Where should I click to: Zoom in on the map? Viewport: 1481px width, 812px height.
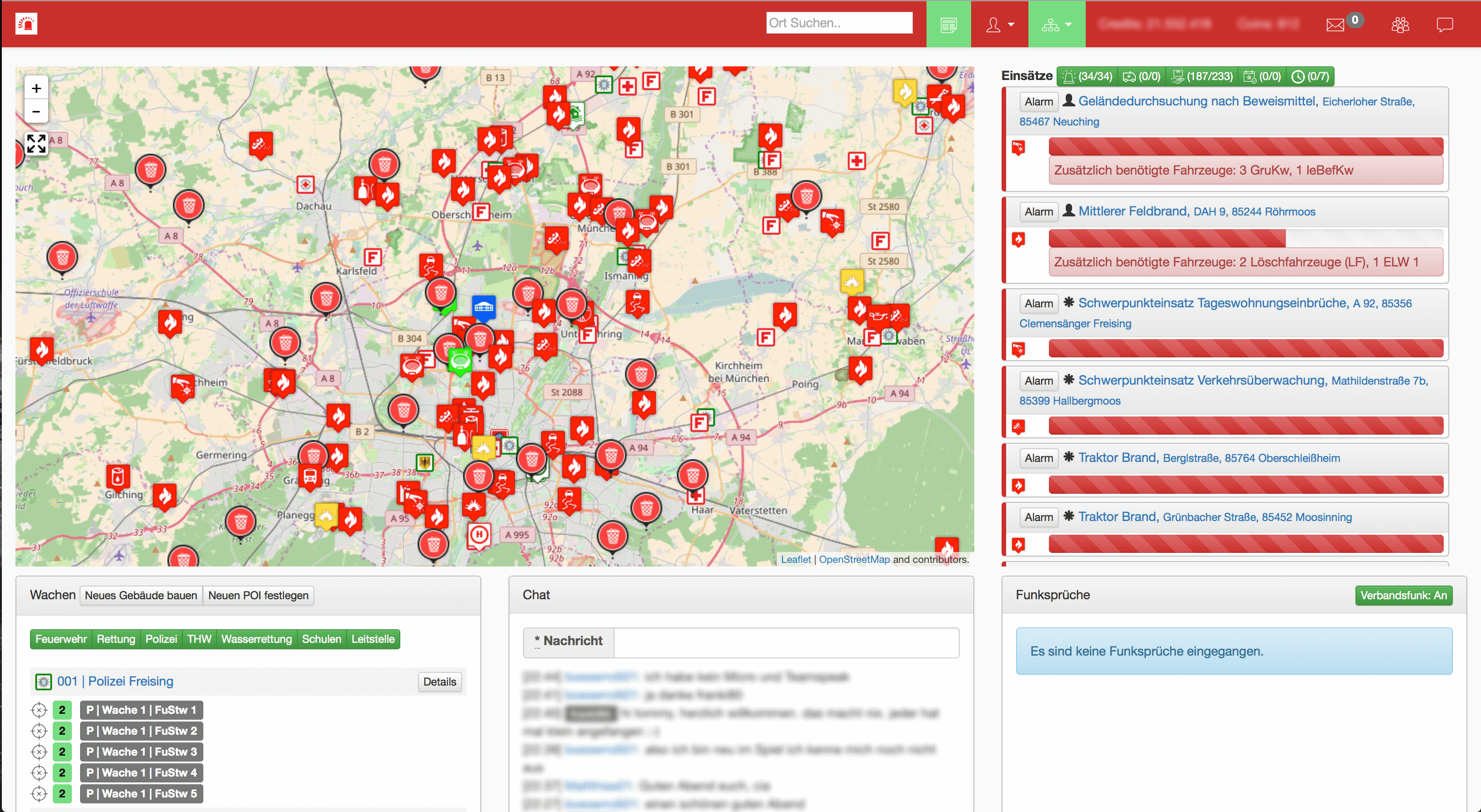coord(36,89)
